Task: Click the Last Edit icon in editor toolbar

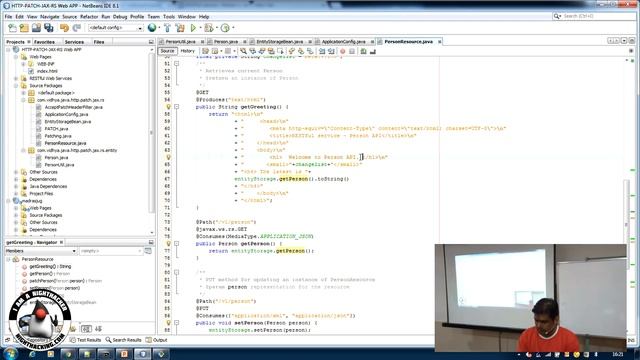Action: [x=205, y=51]
